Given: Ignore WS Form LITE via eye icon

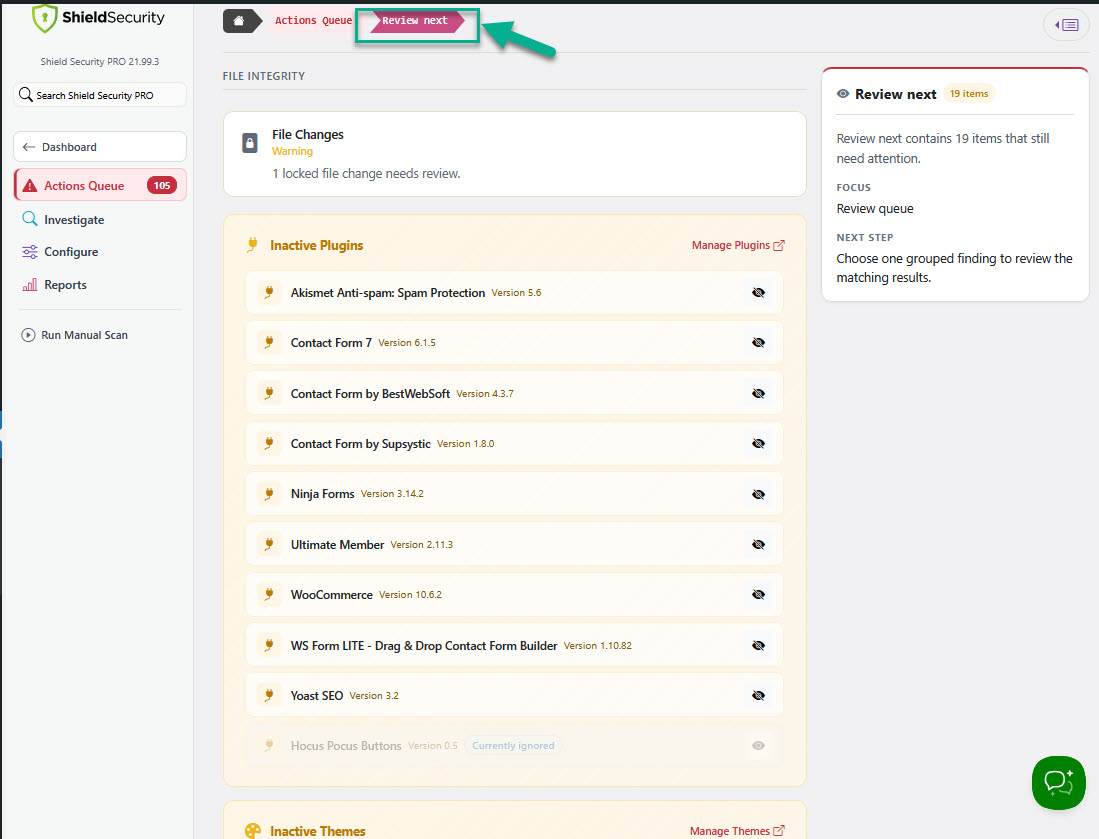Looking at the screenshot, I should 758,646.
